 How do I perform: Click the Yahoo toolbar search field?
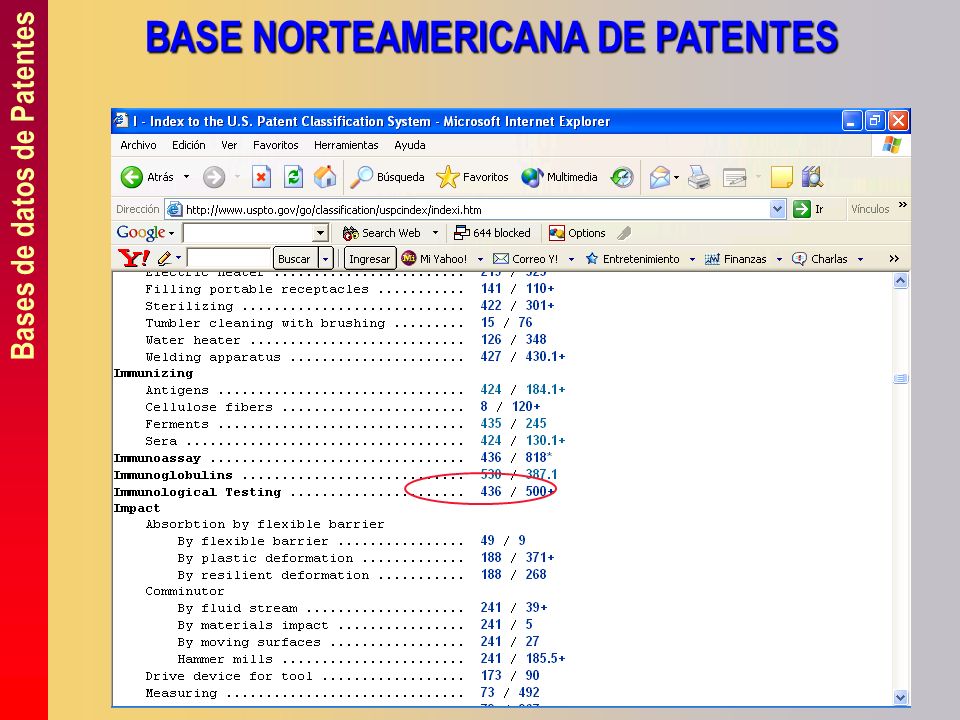[x=229, y=259]
